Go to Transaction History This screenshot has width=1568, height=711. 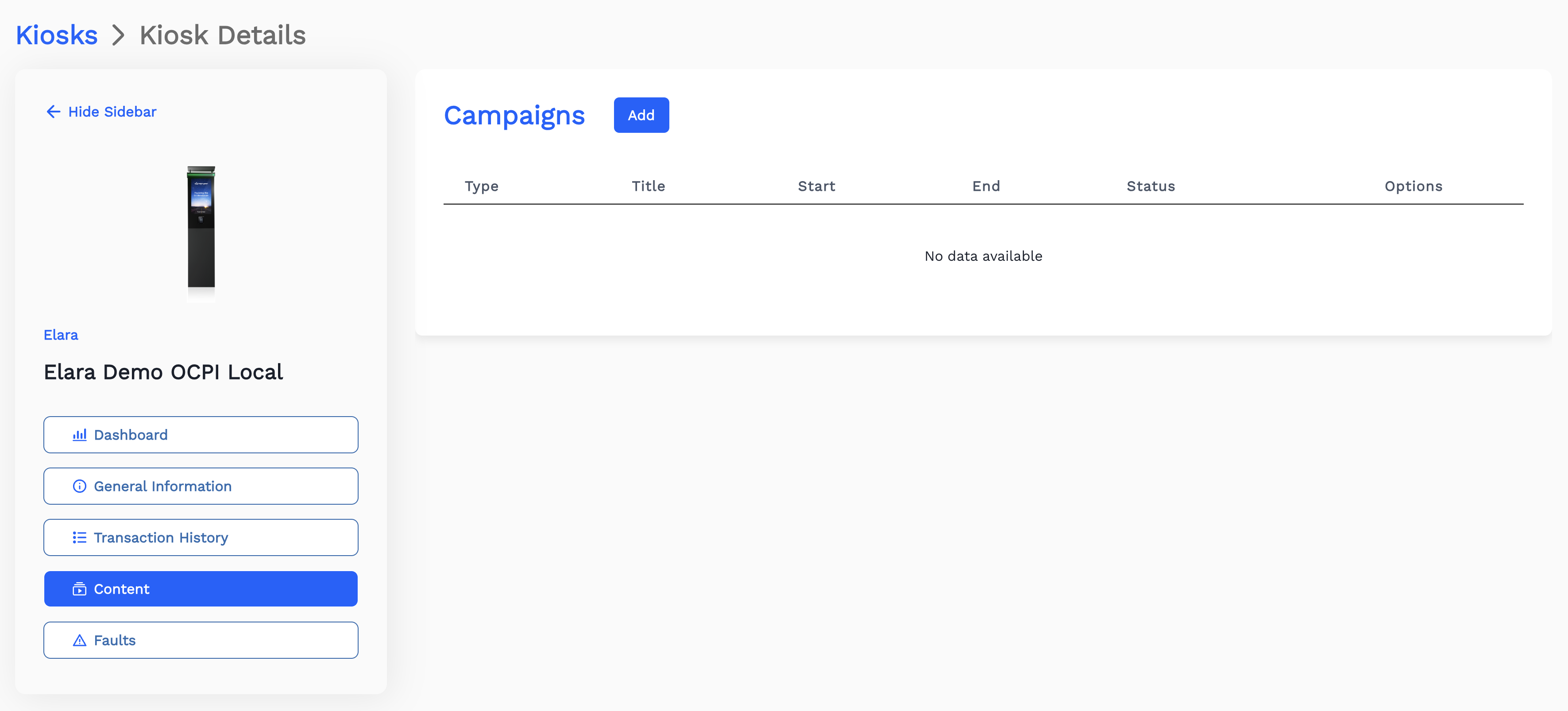click(201, 537)
